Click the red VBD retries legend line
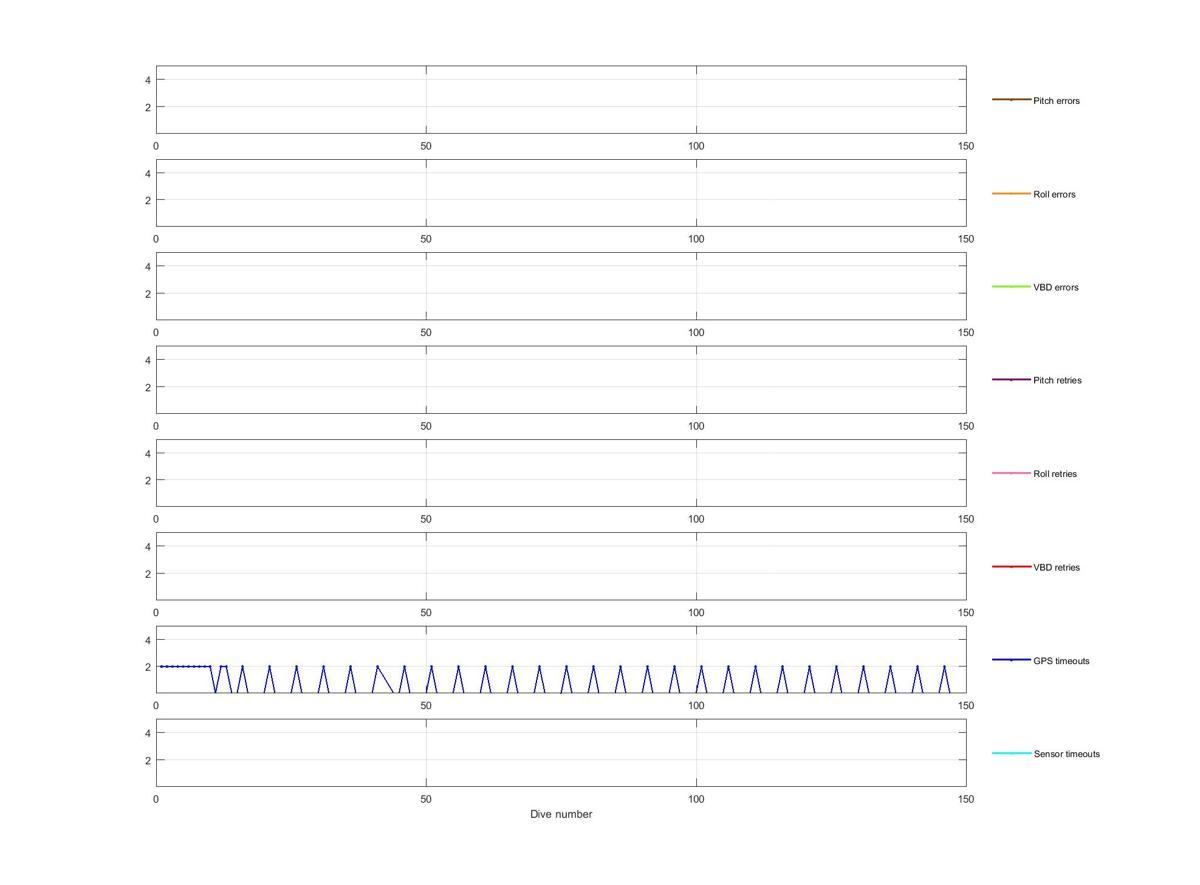Screen dimensions: 1200x885 point(1011,566)
